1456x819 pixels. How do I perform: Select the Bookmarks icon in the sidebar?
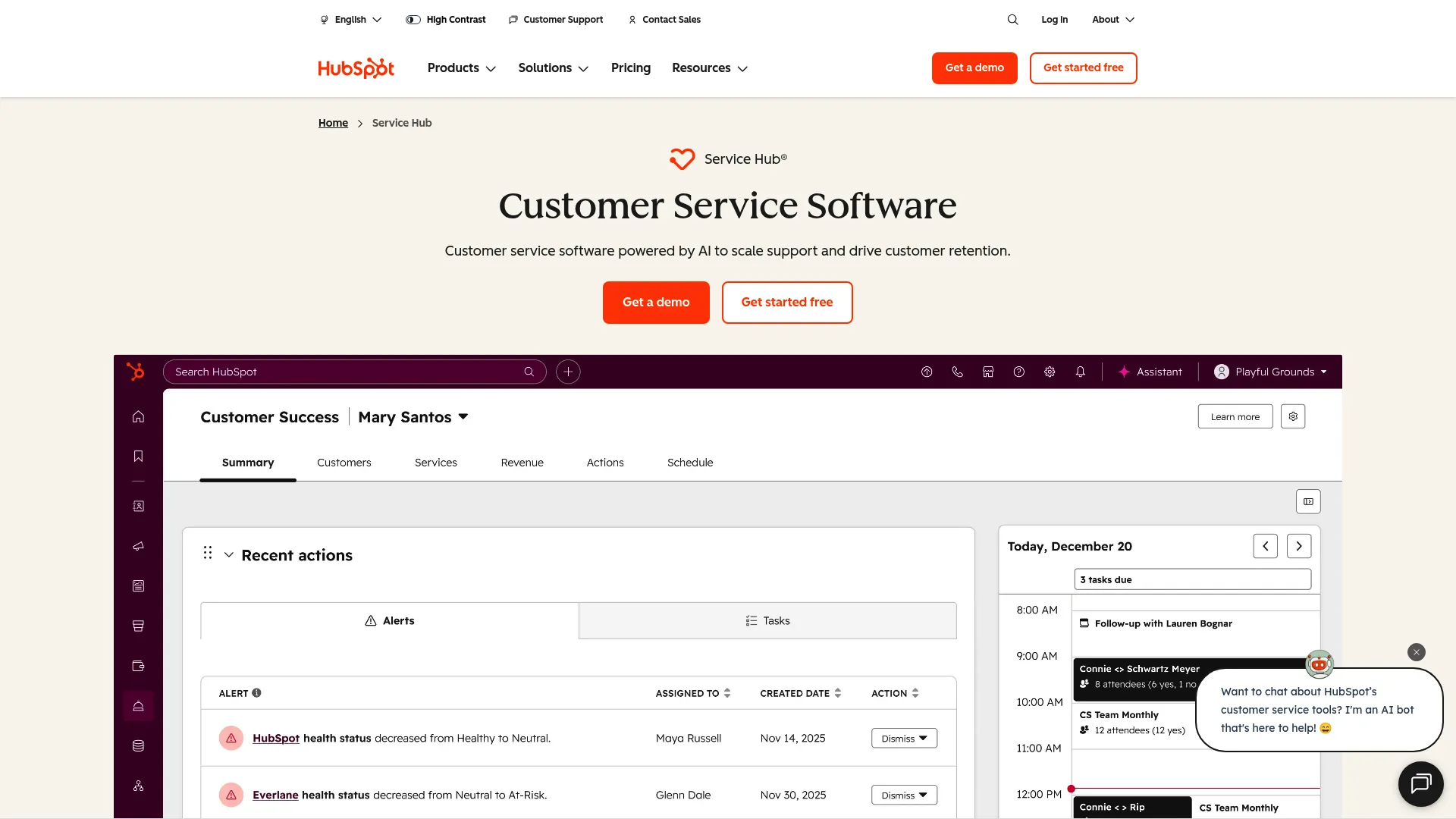click(x=138, y=456)
